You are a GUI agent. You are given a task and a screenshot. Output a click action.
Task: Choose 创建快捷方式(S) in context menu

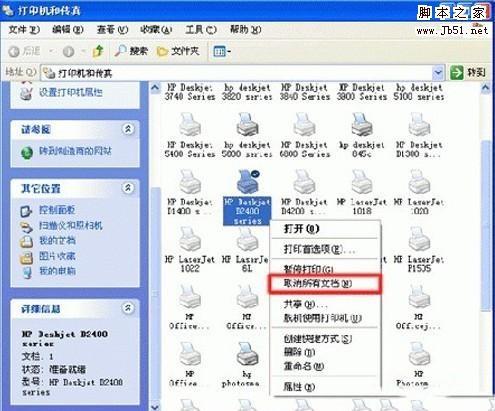pos(325,339)
